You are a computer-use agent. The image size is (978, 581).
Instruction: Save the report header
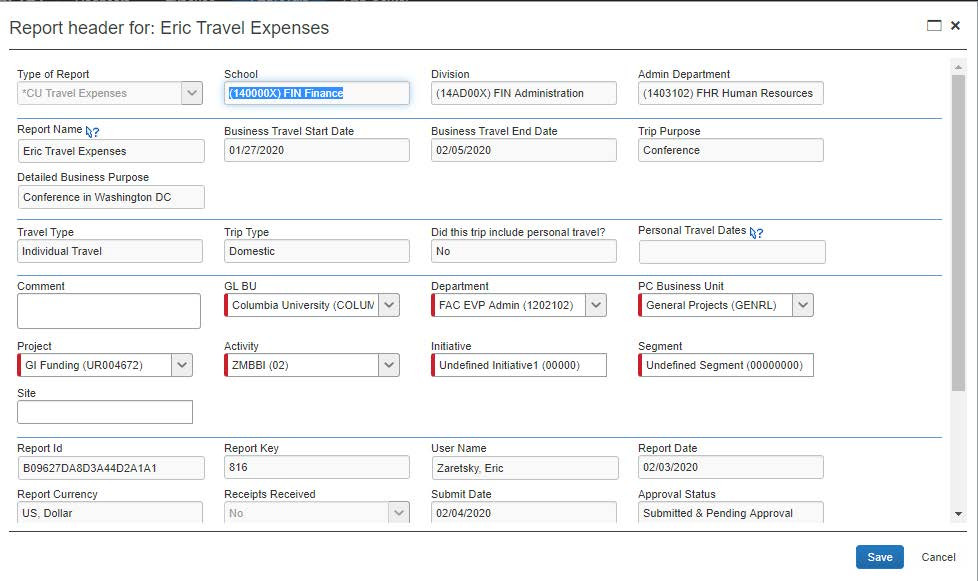[x=879, y=557]
